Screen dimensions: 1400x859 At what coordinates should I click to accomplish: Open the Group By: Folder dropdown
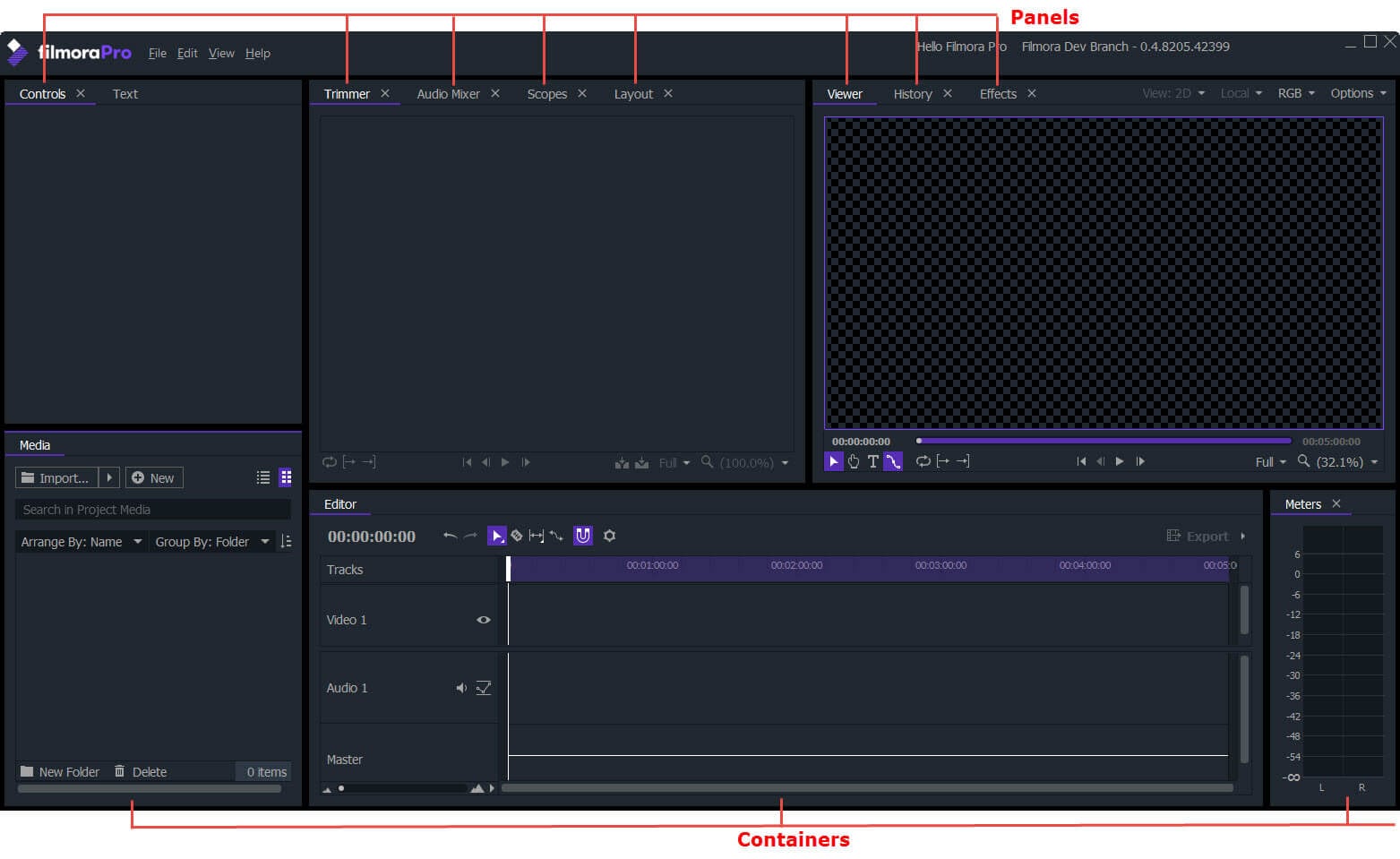(212, 542)
